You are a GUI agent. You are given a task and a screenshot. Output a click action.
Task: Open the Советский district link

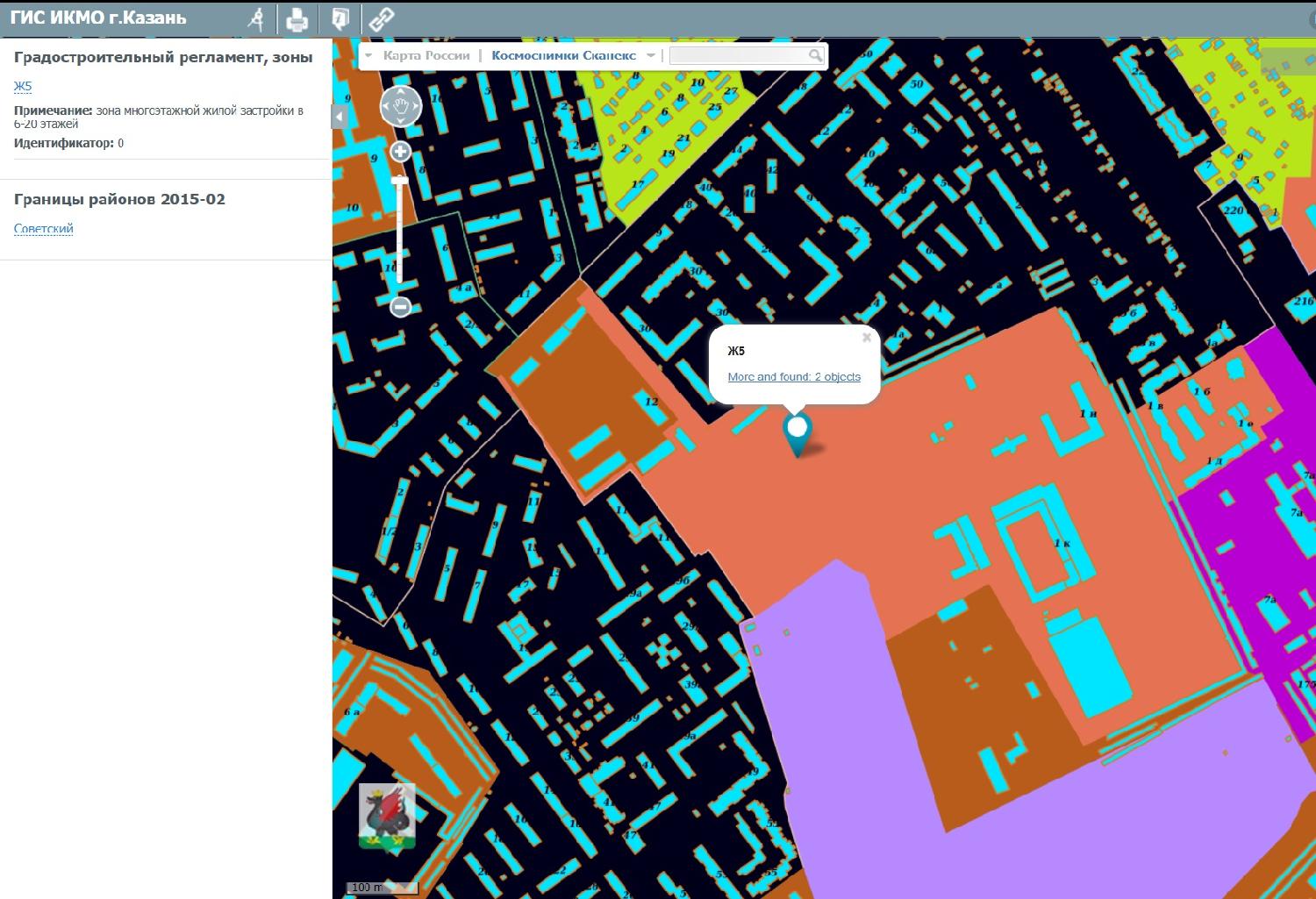(43, 229)
